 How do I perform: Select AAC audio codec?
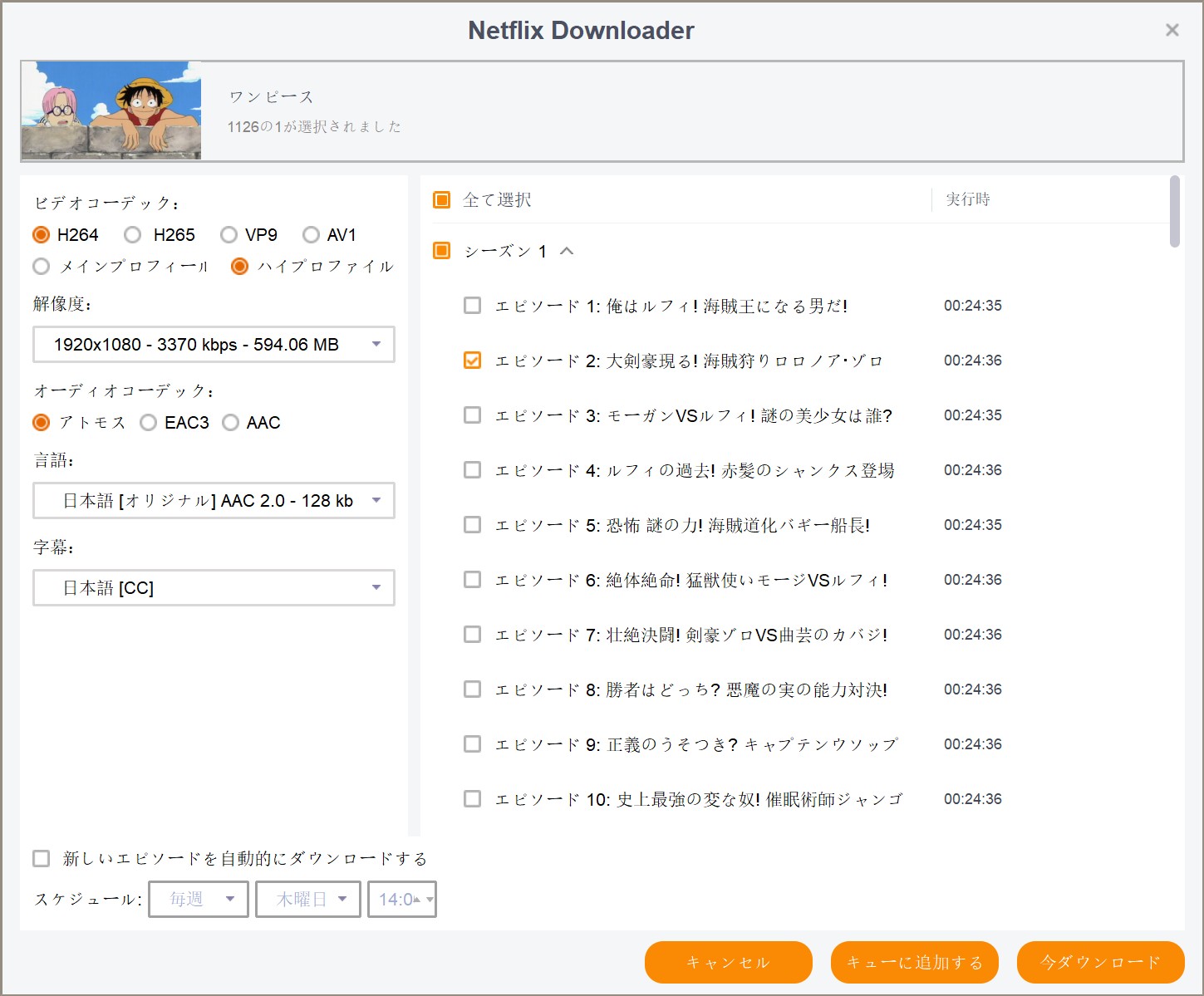(x=230, y=423)
